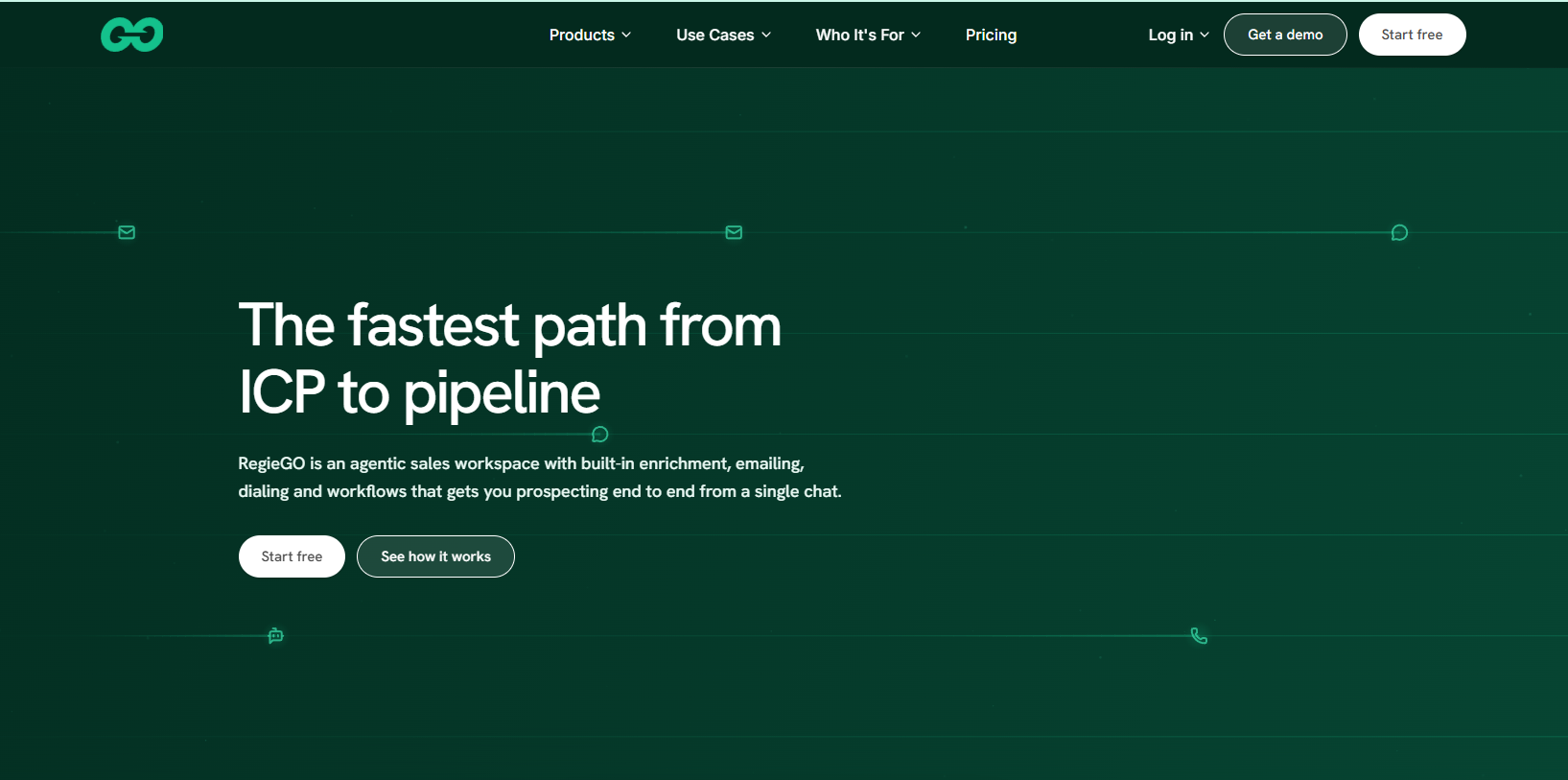Click the phone handset icon

[x=1199, y=635]
